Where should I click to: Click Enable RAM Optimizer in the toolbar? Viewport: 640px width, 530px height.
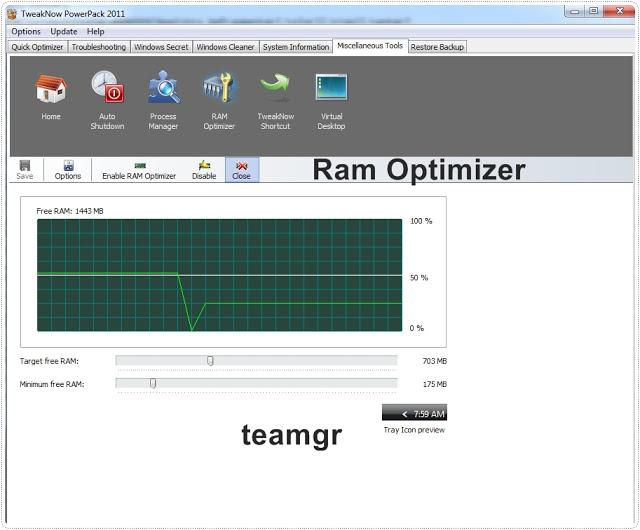point(139,170)
